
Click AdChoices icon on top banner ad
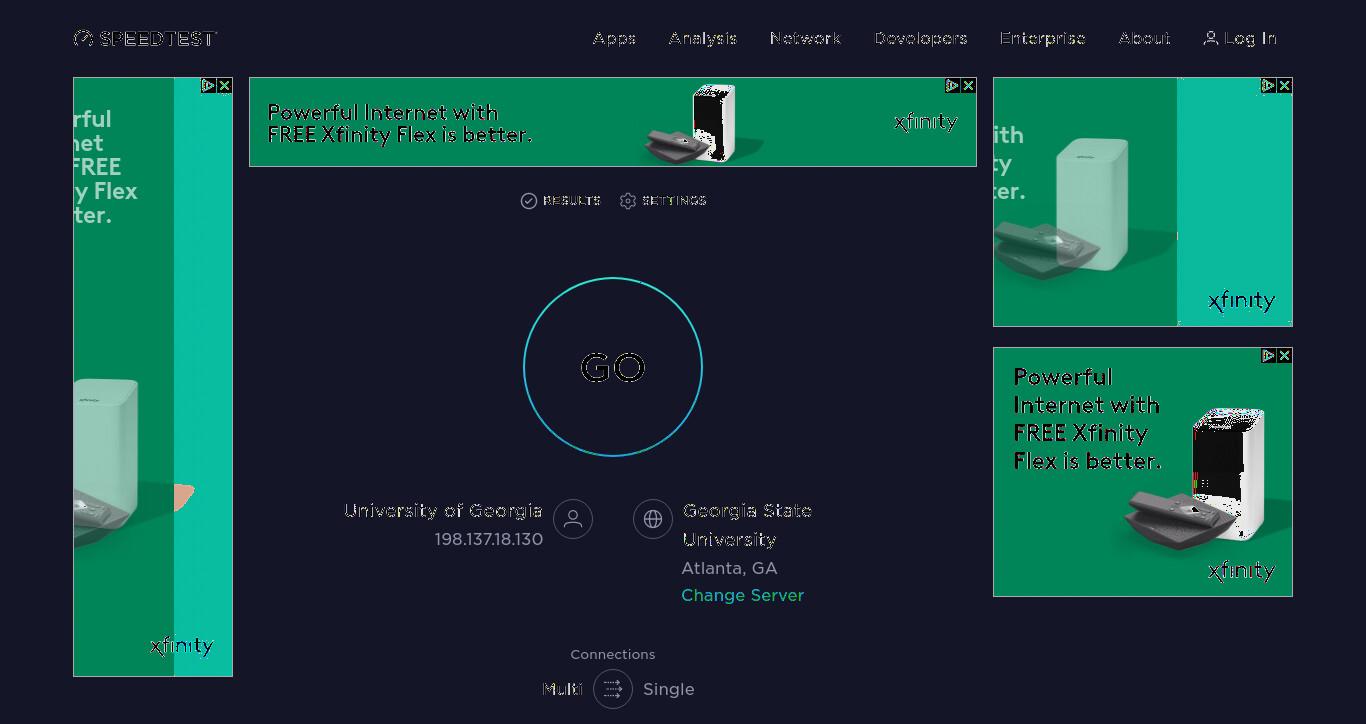(x=952, y=86)
